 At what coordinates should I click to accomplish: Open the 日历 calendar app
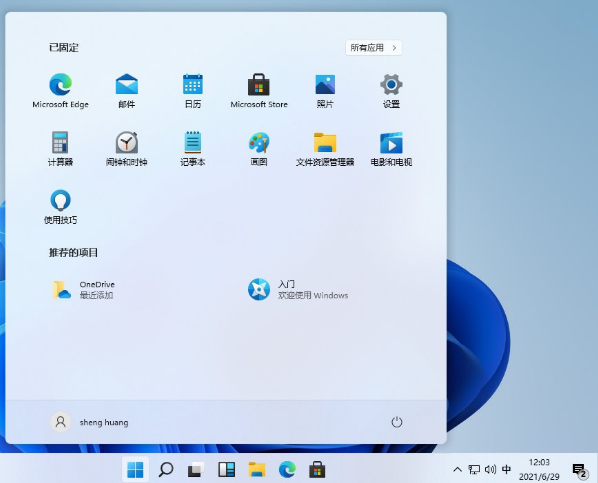[x=193, y=91]
